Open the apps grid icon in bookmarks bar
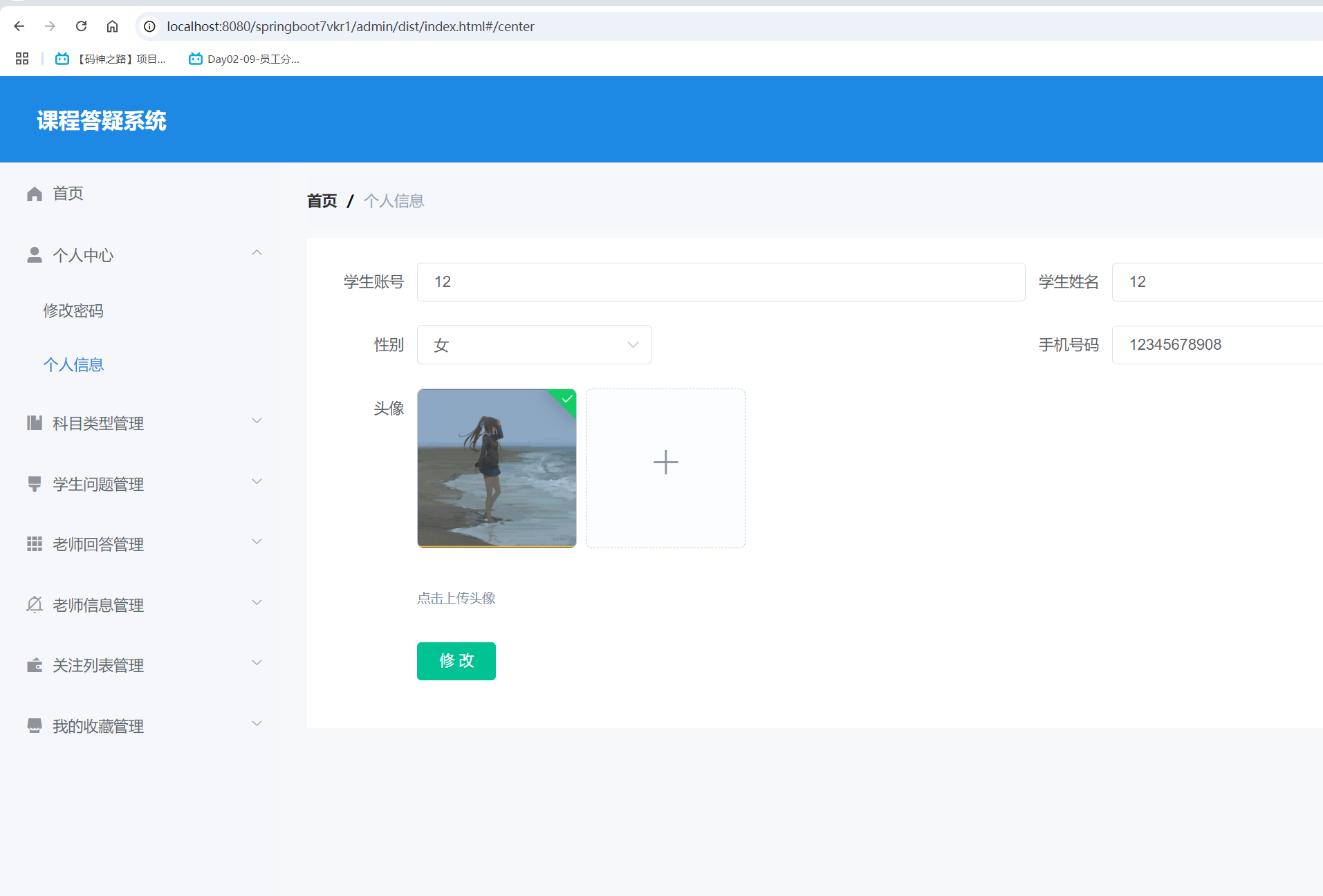 tap(22, 59)
